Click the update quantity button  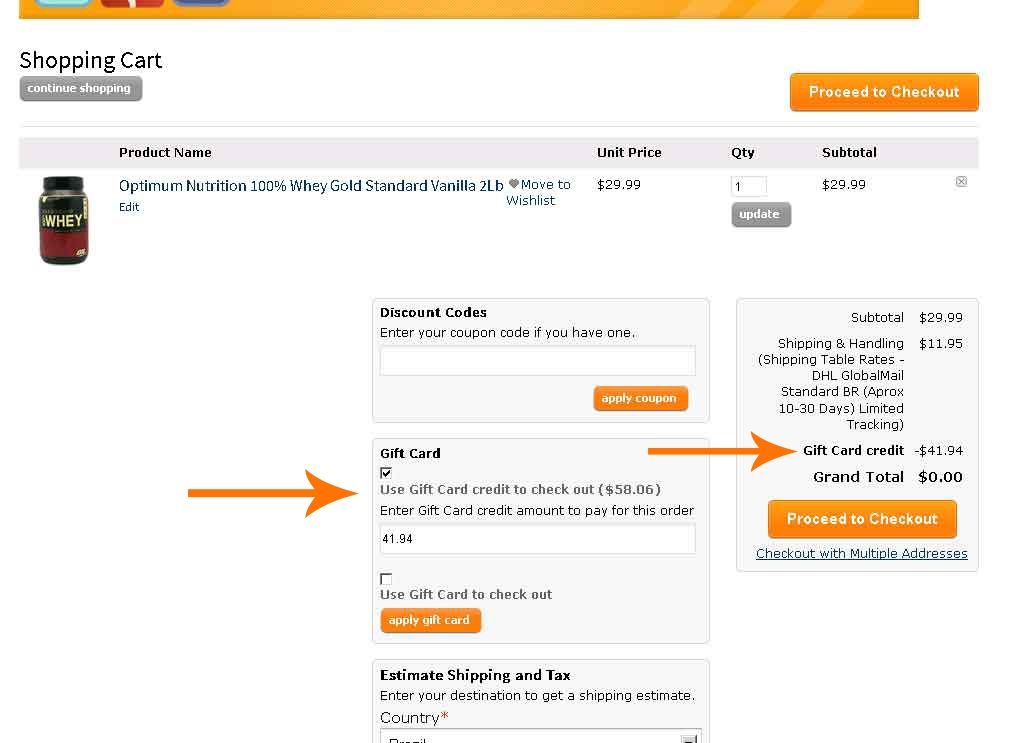coord(761,214)
